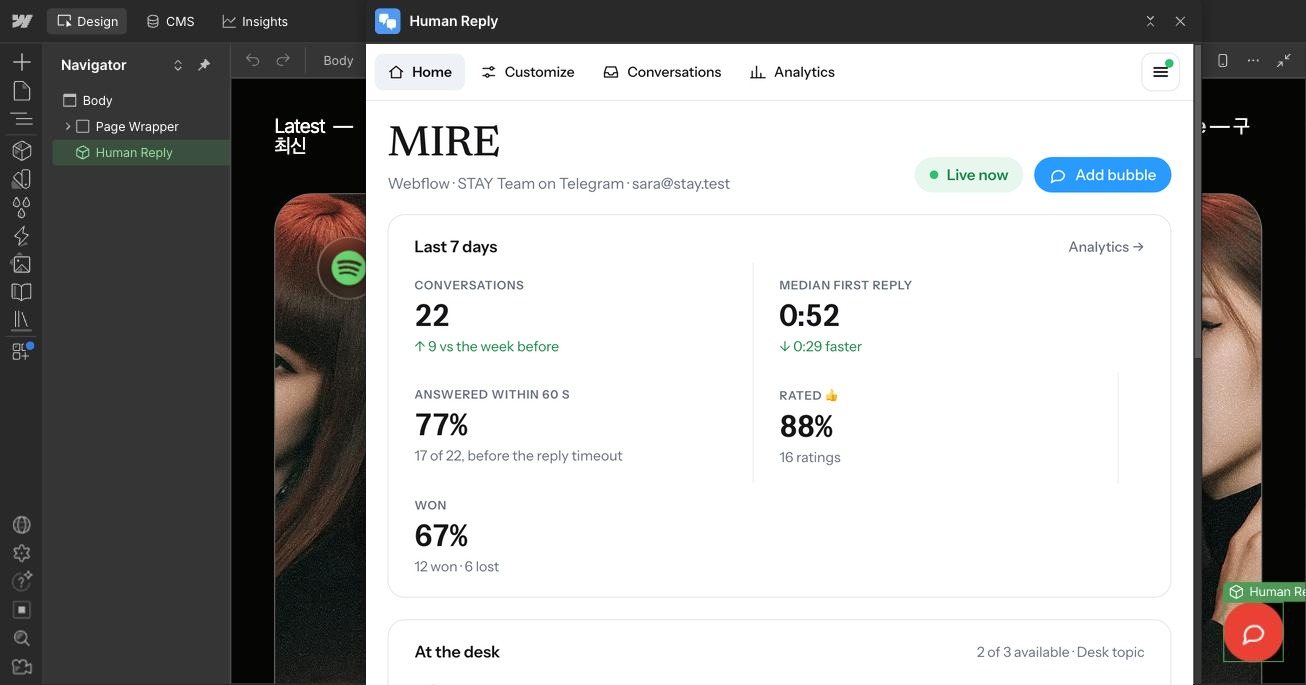Pin the Navigator panel

(204, 65)
